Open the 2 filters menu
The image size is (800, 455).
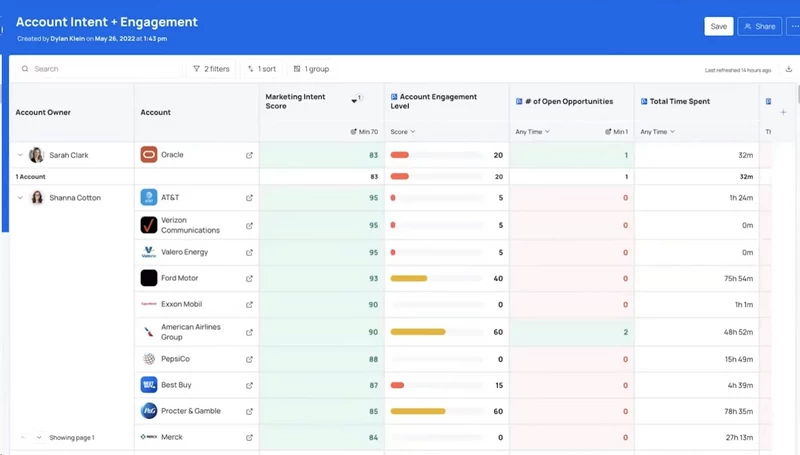[x=211, y=69]
